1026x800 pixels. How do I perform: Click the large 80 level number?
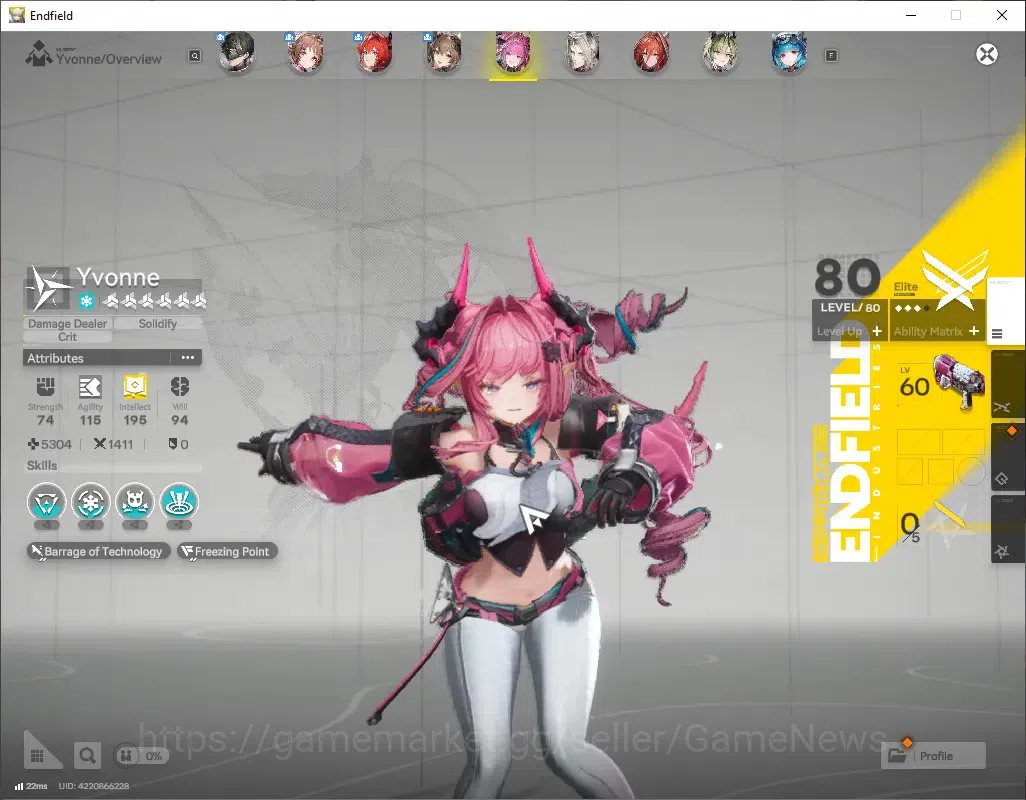pyautogui.click(x=847, y=277)
